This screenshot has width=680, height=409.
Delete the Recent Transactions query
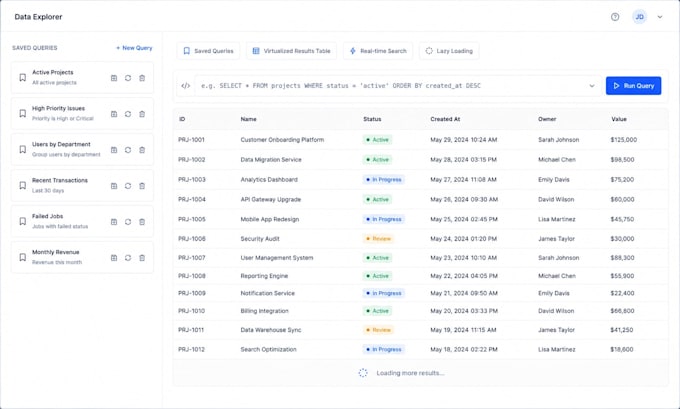(x=142, y=186)
